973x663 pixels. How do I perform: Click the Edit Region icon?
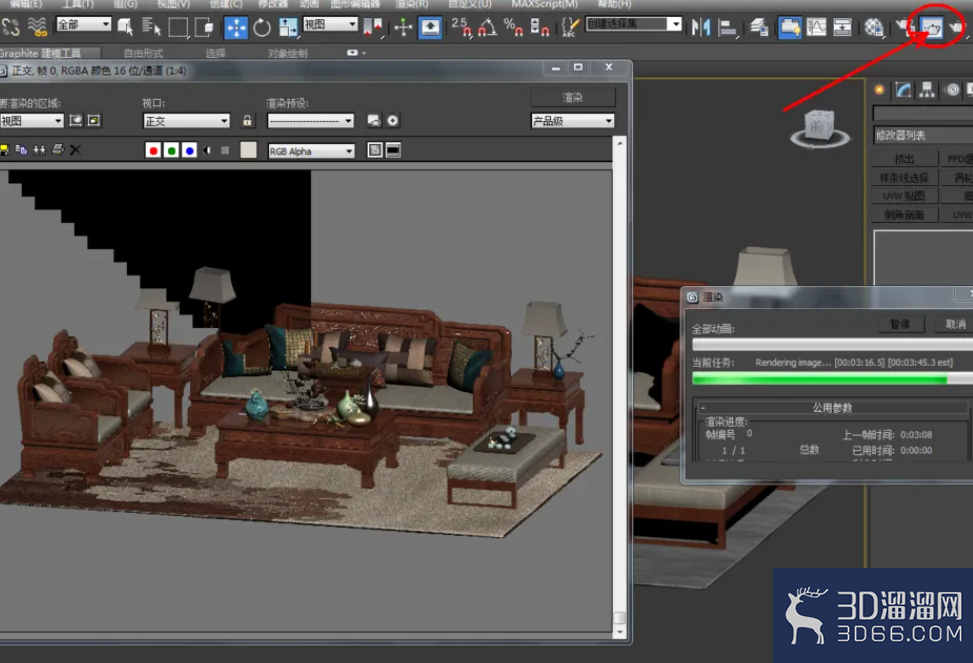(x=76, y=120)
